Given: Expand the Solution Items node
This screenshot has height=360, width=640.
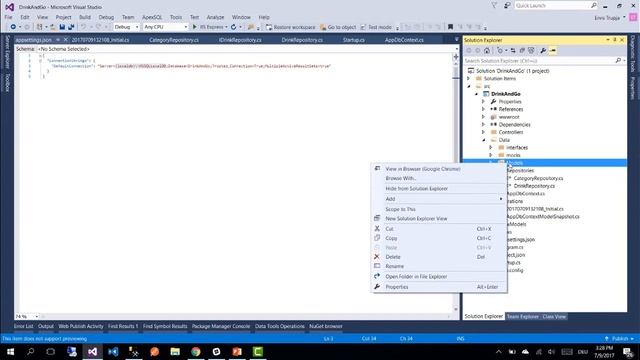Looking at the screenshot, I should [x=469, y=78].
